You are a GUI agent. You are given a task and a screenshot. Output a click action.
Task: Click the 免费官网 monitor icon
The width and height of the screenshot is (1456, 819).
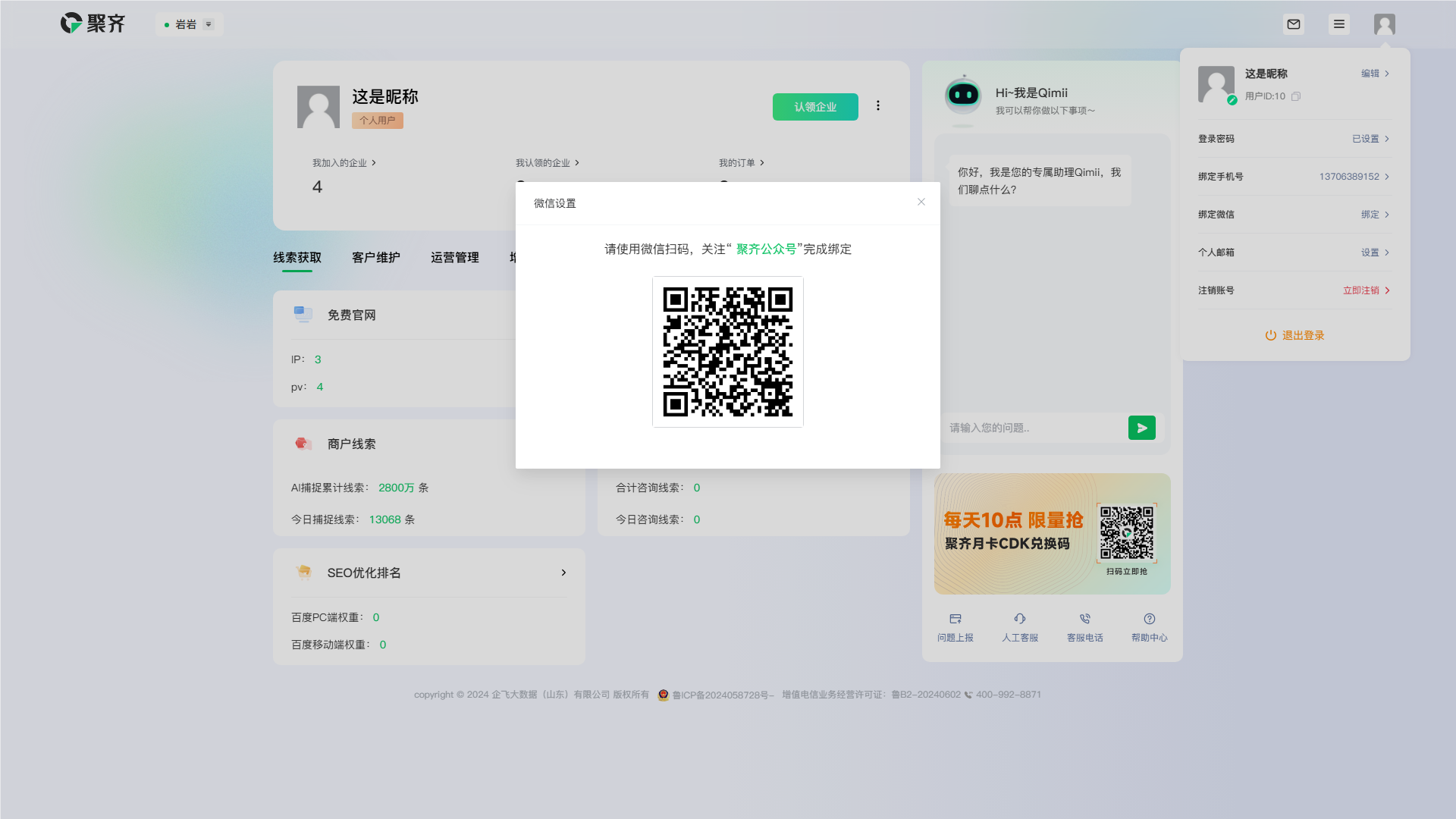point(303,315)
